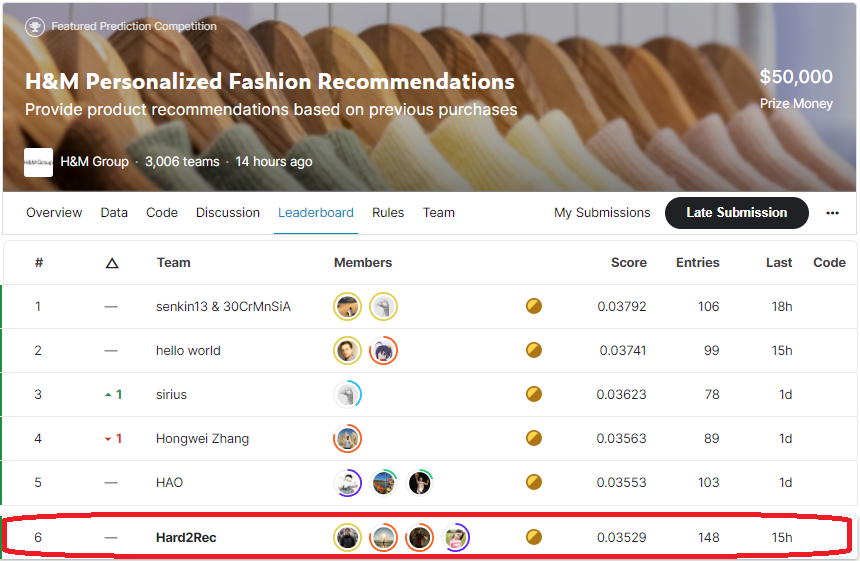Image resolution: width=860 pixels, height=561 pixels.
Task: Open second member avatar of hello world team
Action: tap(383, 350)
